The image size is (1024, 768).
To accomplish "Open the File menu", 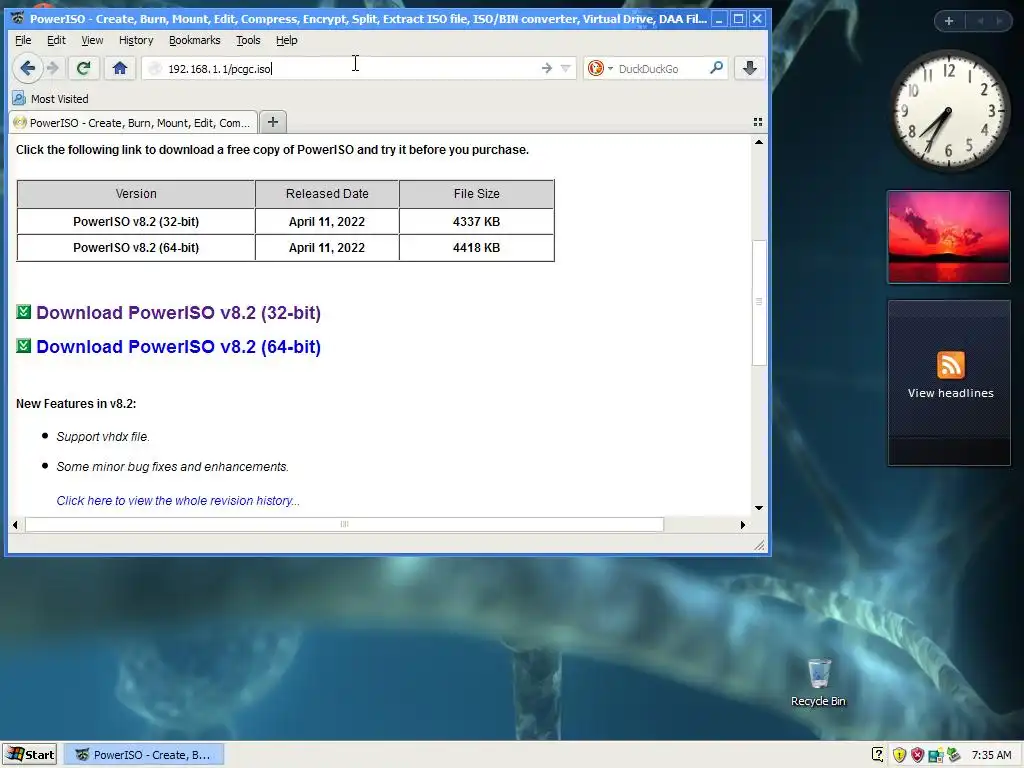I will [x=23, y=40].
